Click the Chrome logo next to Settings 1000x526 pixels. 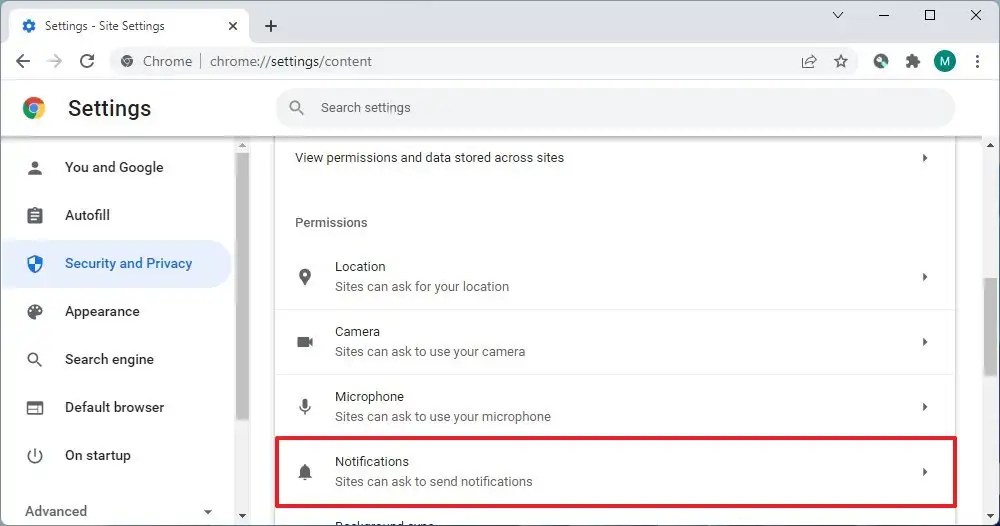click(34, 108)
